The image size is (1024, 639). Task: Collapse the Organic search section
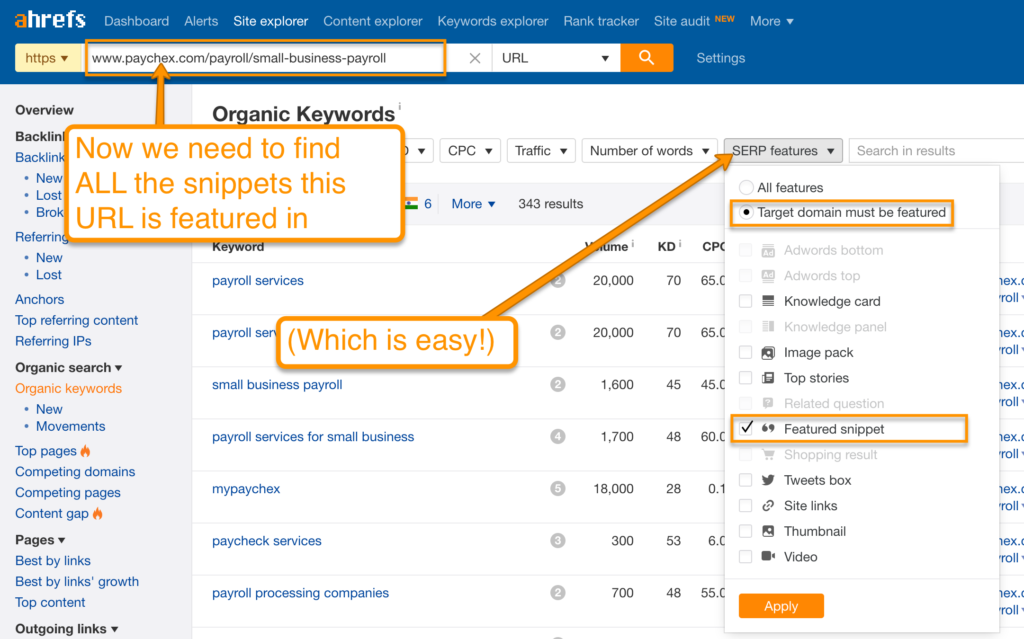(69, 367)
